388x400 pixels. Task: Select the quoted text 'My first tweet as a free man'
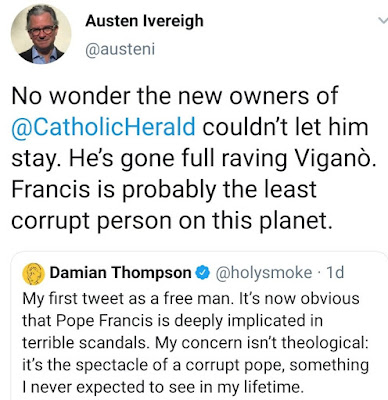126,298
